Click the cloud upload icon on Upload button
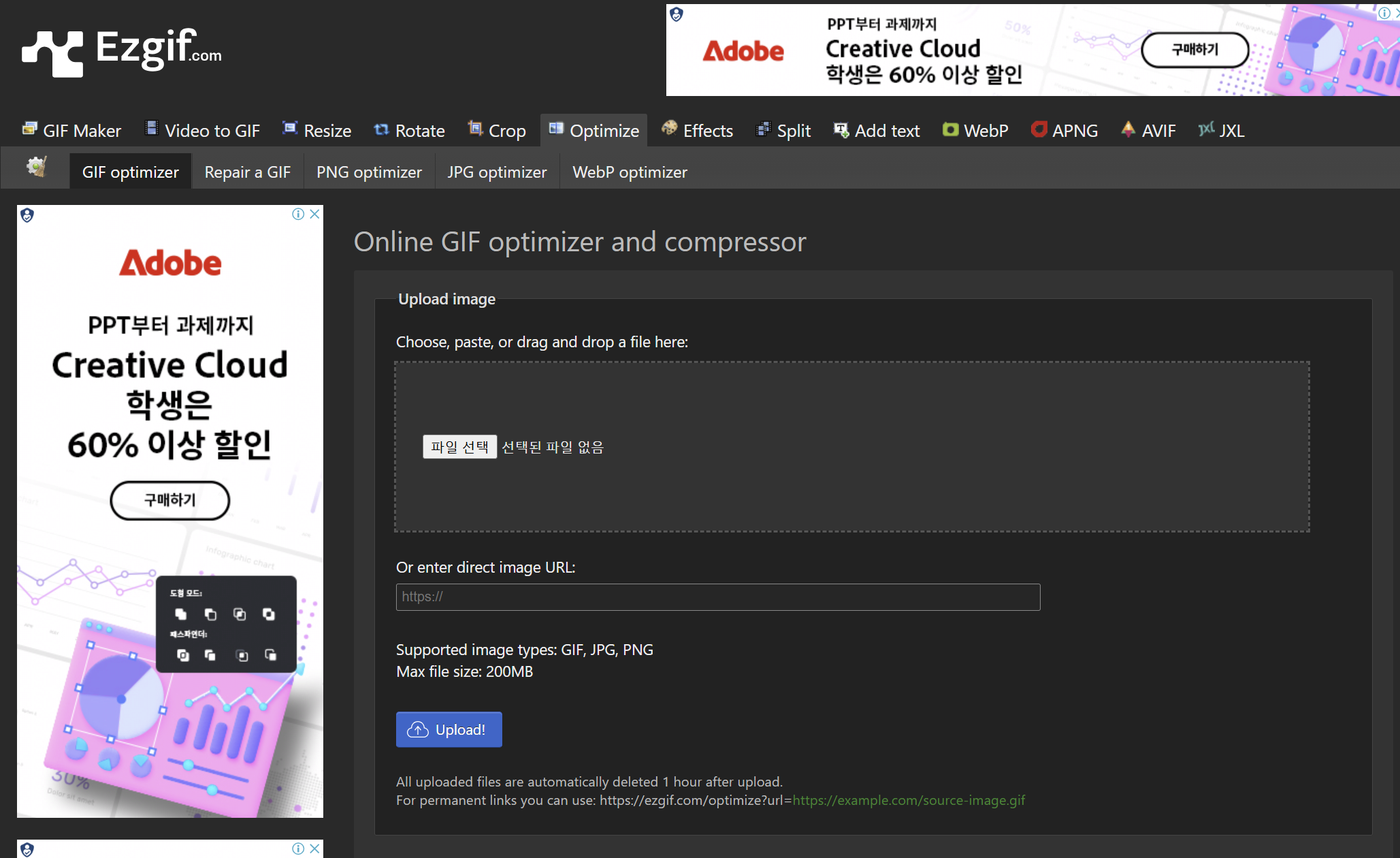 point(418,730)
